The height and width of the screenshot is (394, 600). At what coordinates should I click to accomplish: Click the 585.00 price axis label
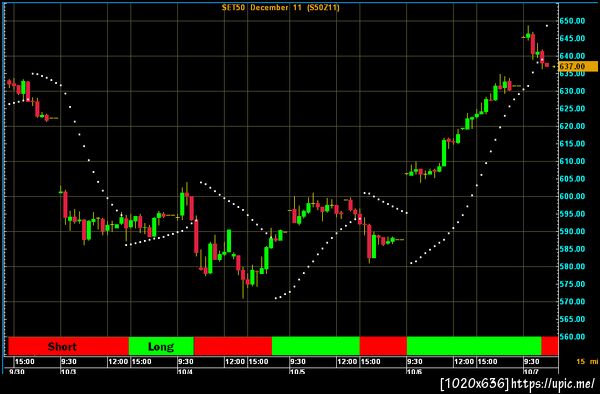pyautogui.click(x=572, y=249)
